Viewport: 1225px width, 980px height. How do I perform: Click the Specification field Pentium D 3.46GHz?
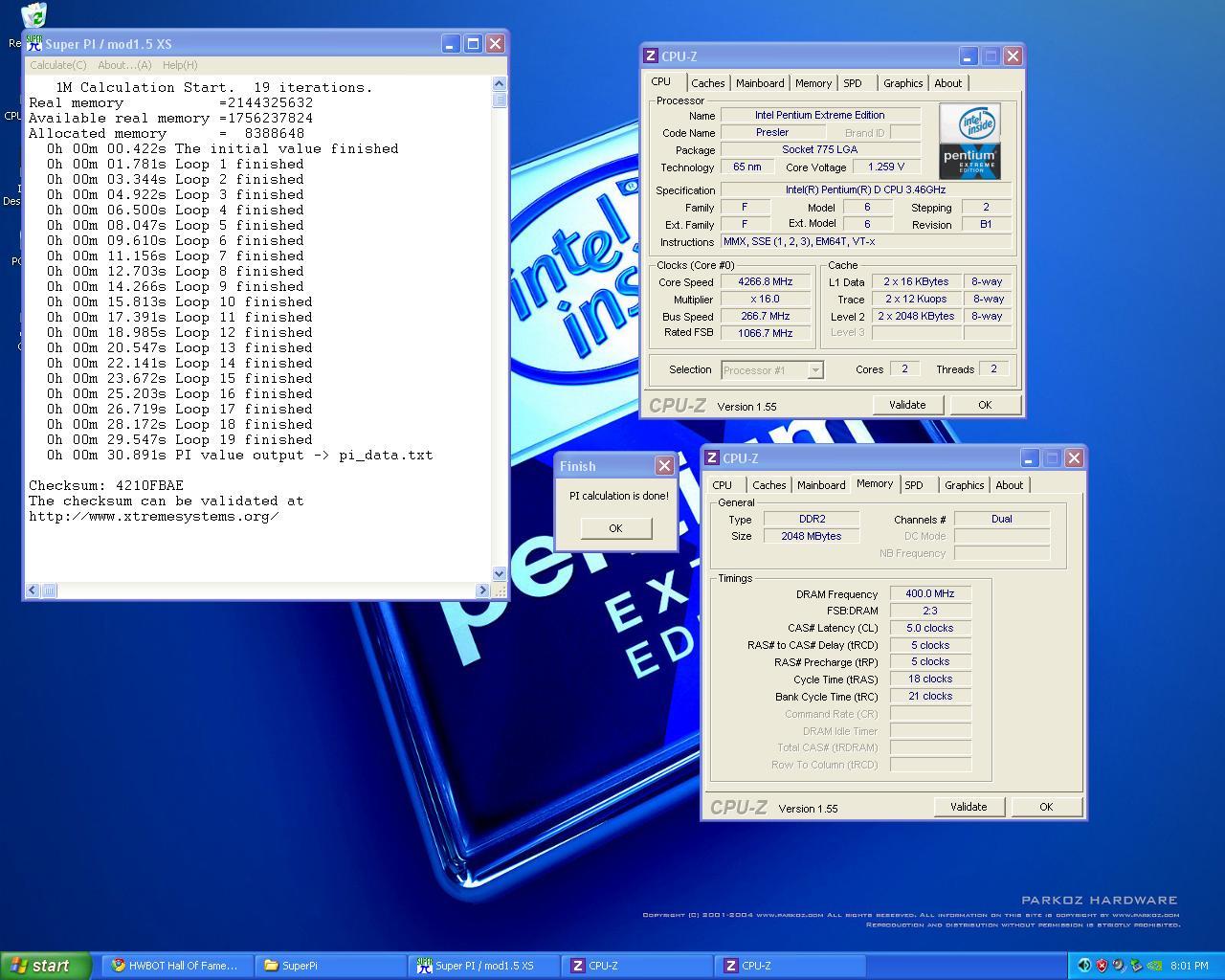click(x=865, y=189)
